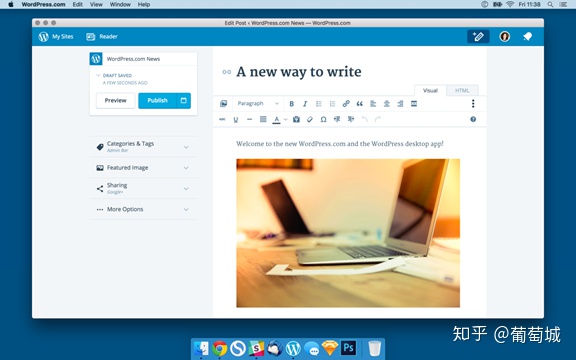The image size is (576, 360).
Task: Open Sketch from the Dock
Action: (x=330, y=348)
